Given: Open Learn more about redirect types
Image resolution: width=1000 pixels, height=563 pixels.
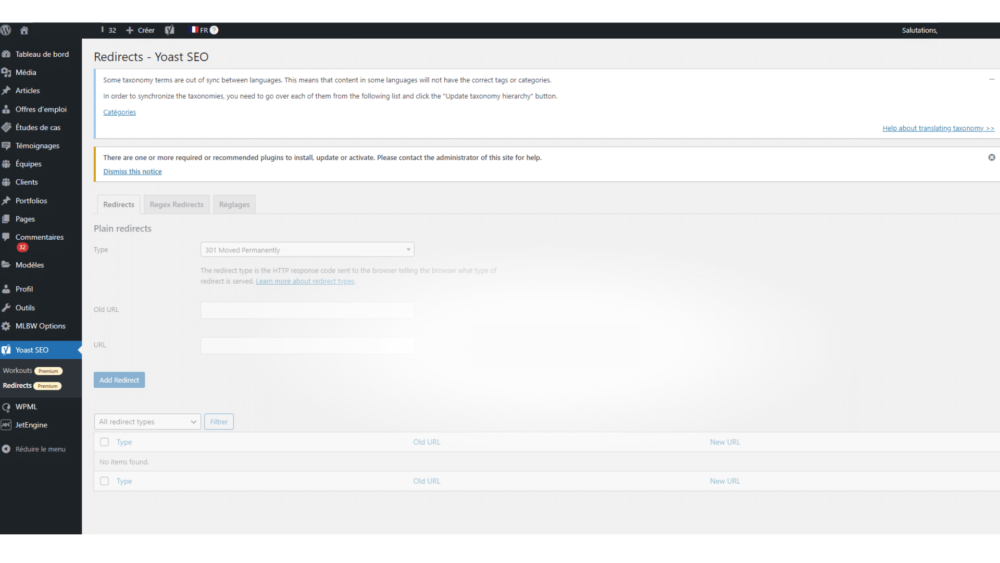Looking at the screenshot, I should 305,281.
